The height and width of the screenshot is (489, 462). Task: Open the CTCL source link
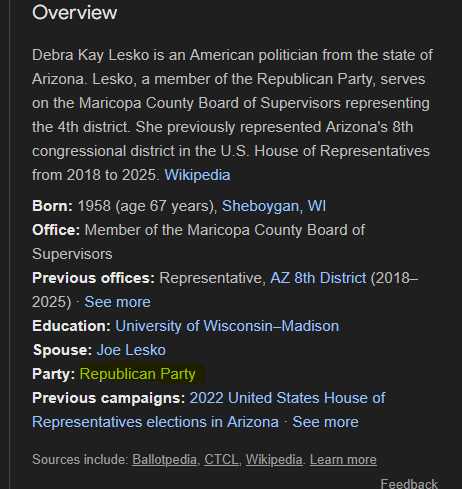click(221, 459)
